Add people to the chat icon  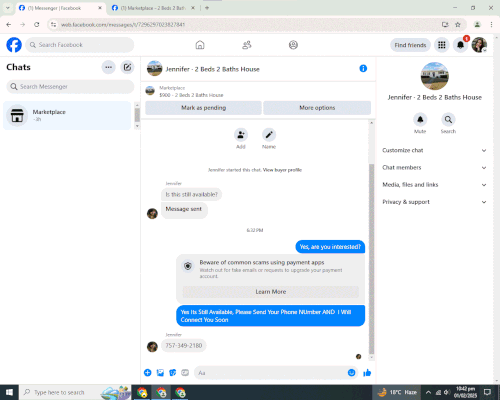(241, 135)
